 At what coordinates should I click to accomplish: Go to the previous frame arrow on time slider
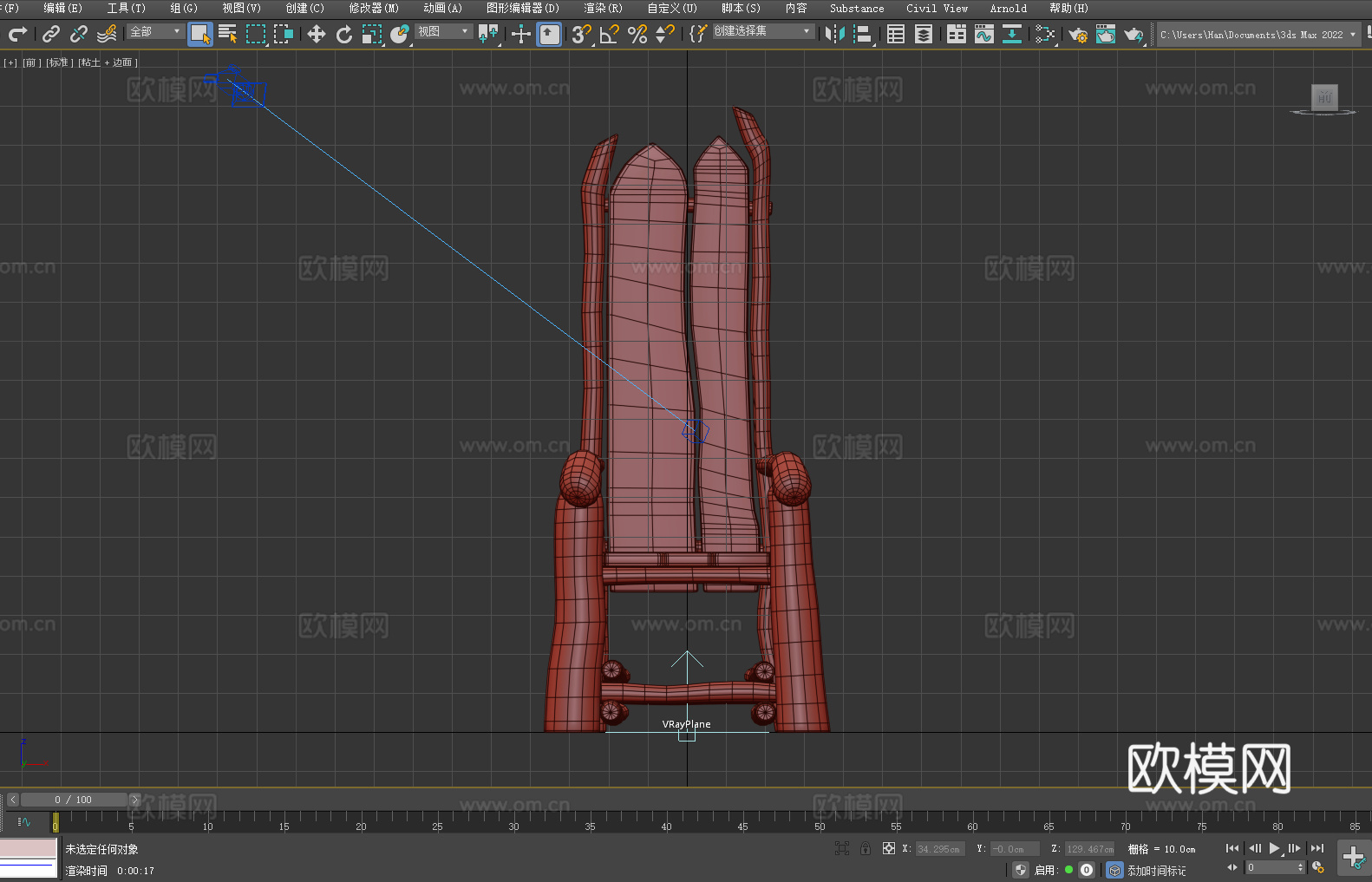(x=12, y=800)
